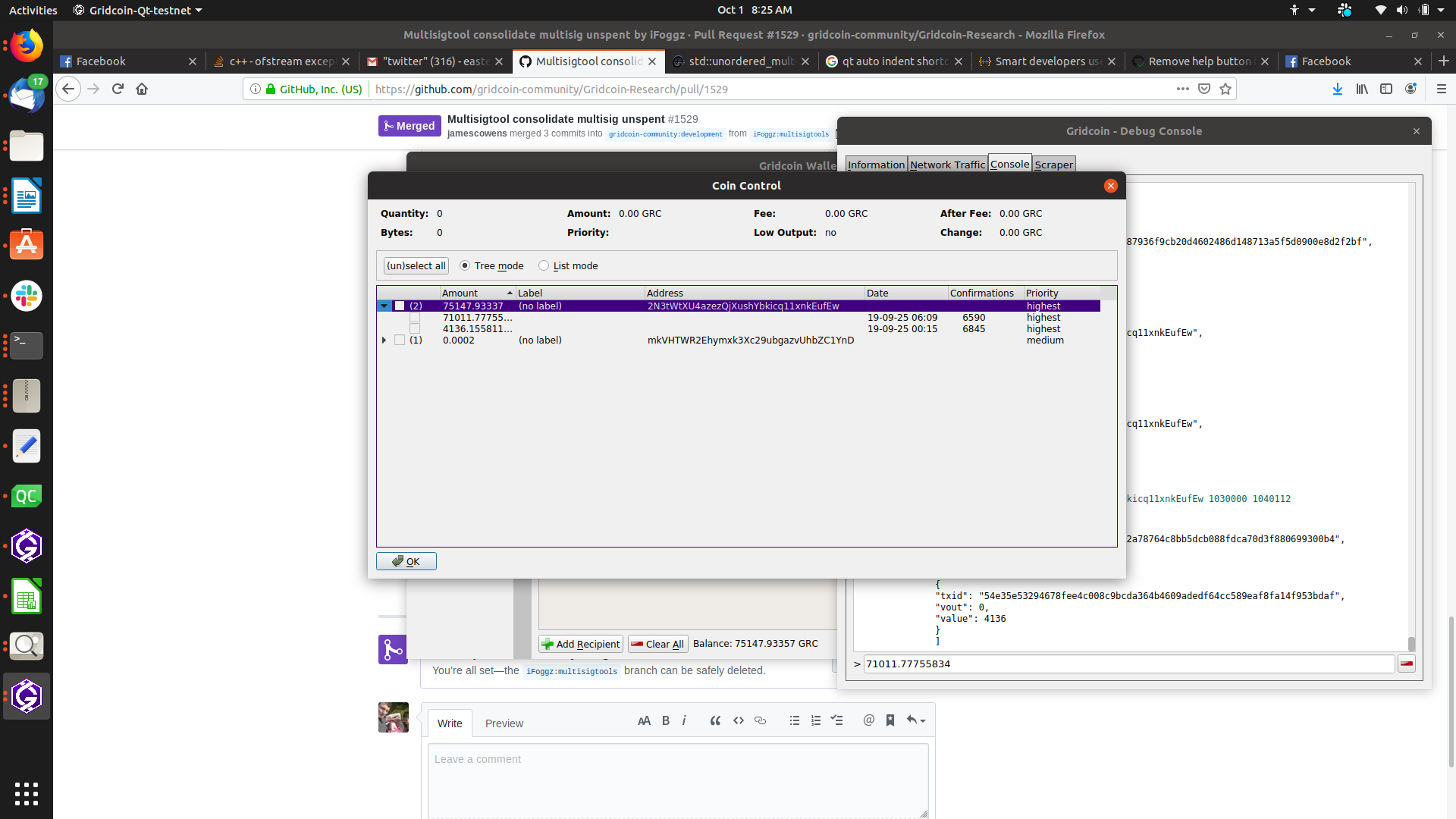
Task: Open the Gridcoin-Qt-testnet app menu dropdown
Action: pos(139,11)
